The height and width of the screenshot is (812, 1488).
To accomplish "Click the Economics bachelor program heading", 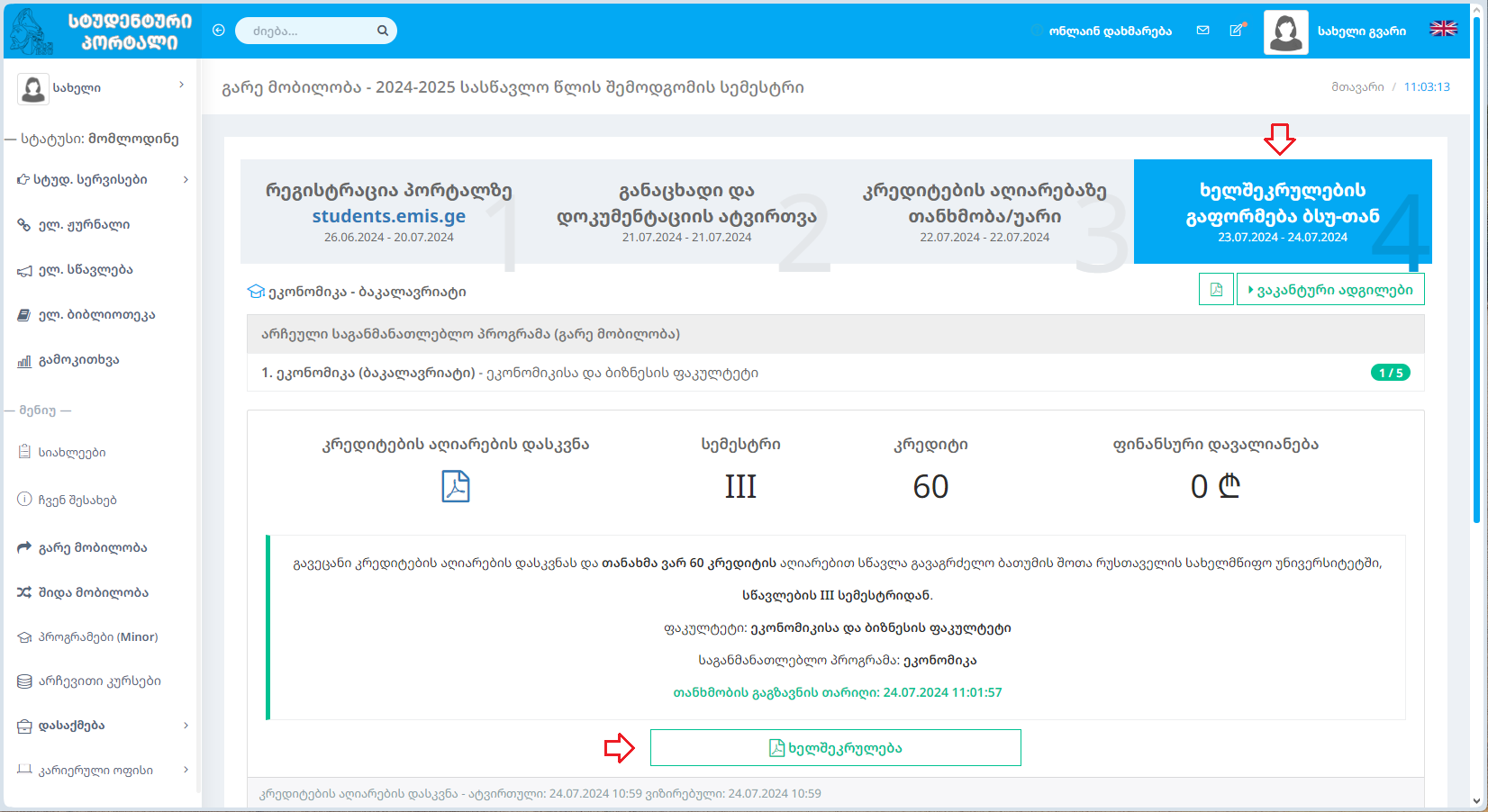I will [x=357, y=292].
